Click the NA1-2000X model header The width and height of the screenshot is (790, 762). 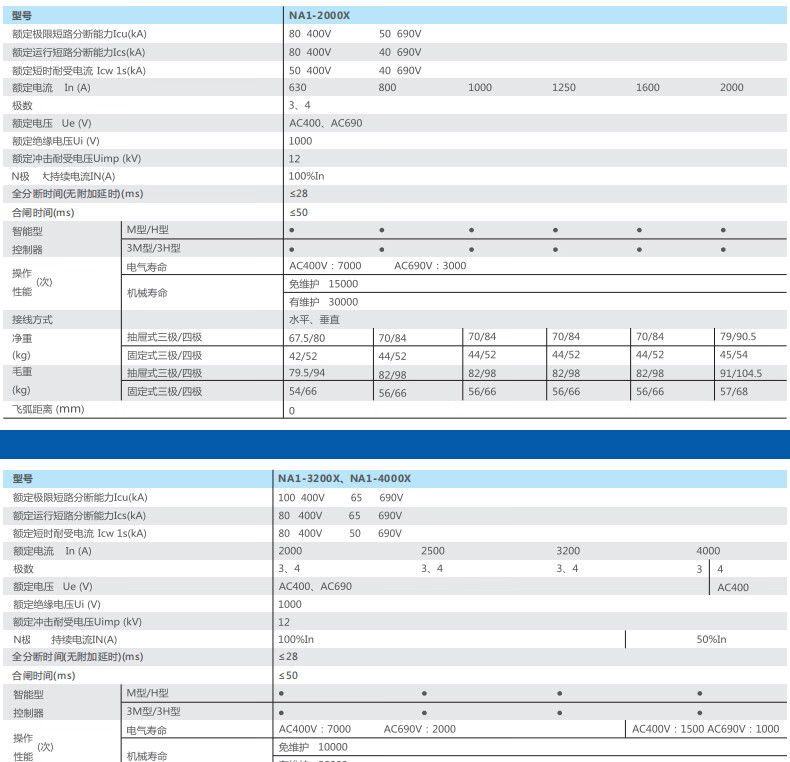[319, 15]
